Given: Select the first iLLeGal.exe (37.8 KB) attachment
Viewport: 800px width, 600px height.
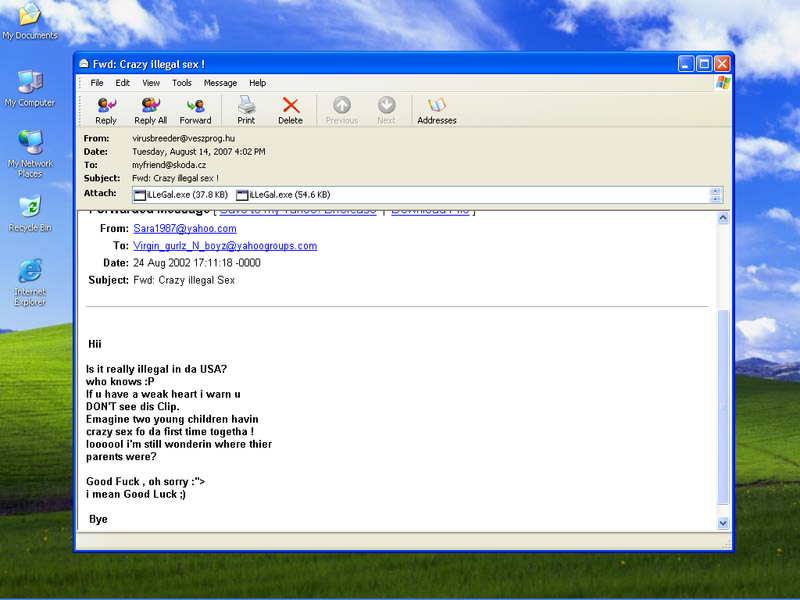Looking at the screenshot, I should (x=181, y=195).
